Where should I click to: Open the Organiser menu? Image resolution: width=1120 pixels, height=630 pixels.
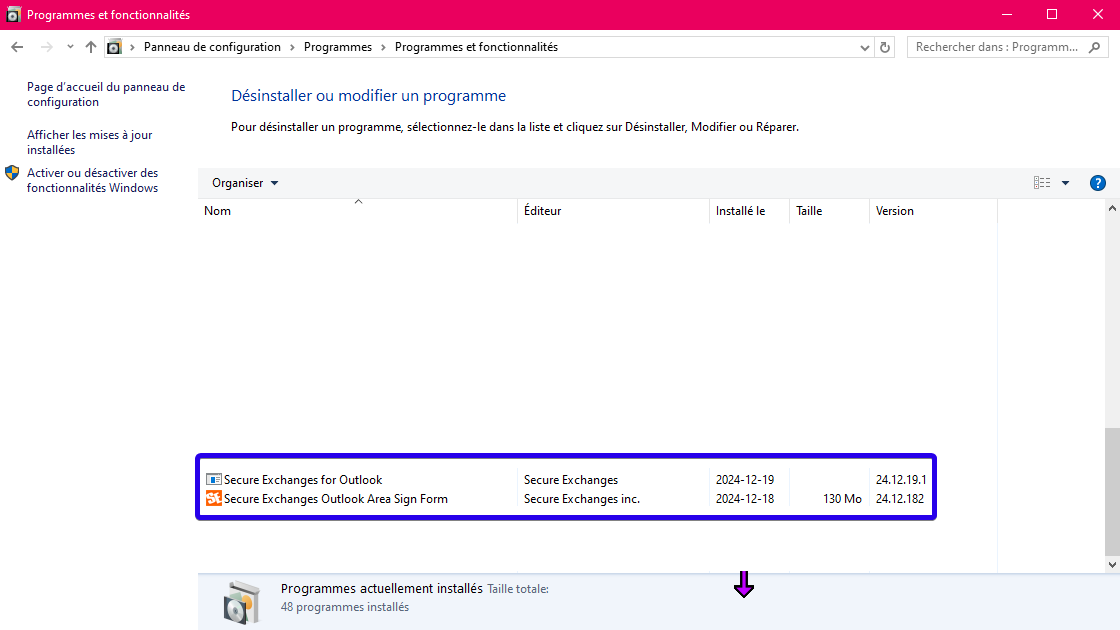tap(245, 183)
